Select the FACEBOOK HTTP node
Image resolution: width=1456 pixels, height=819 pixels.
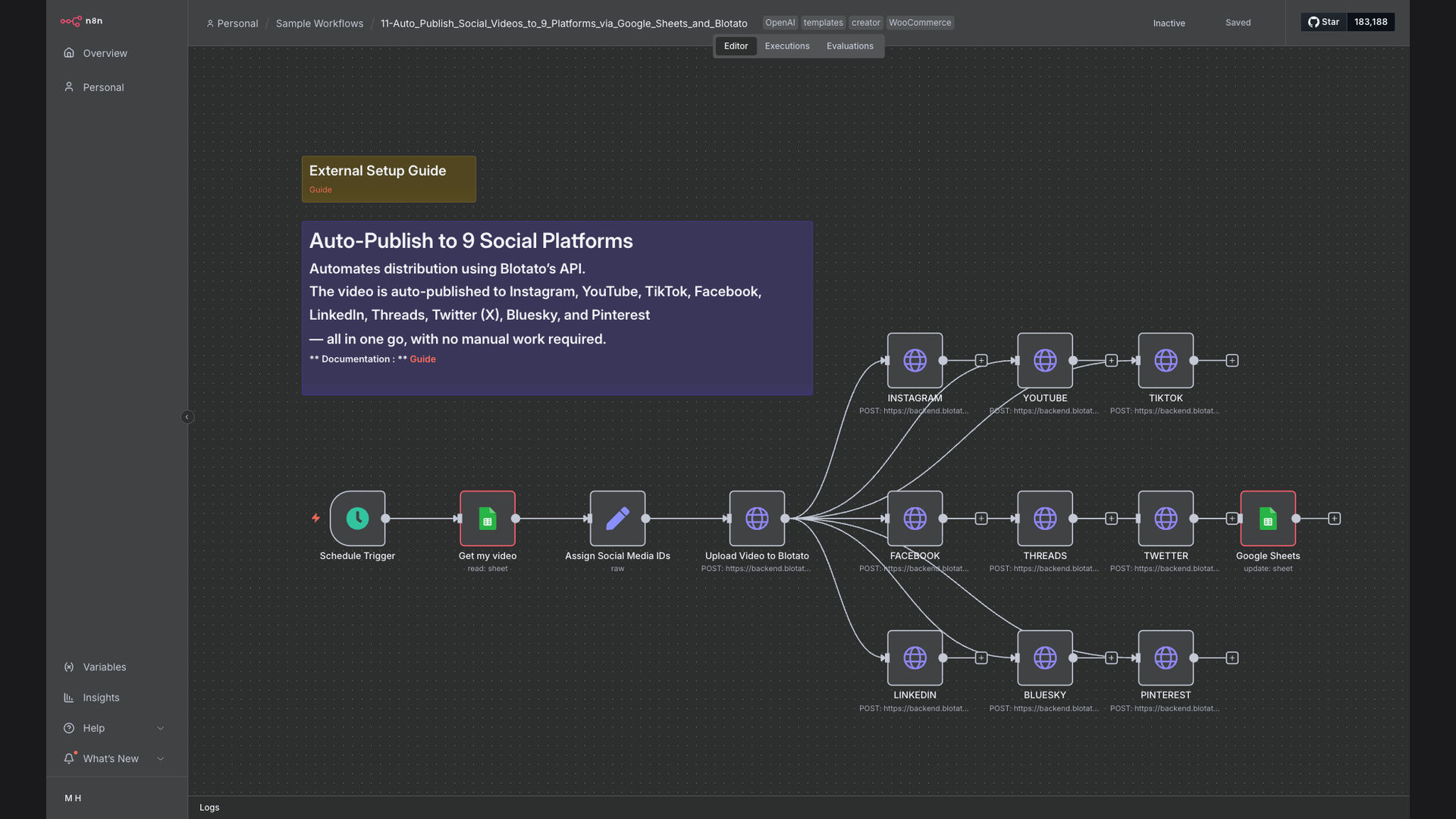(915, 519)
